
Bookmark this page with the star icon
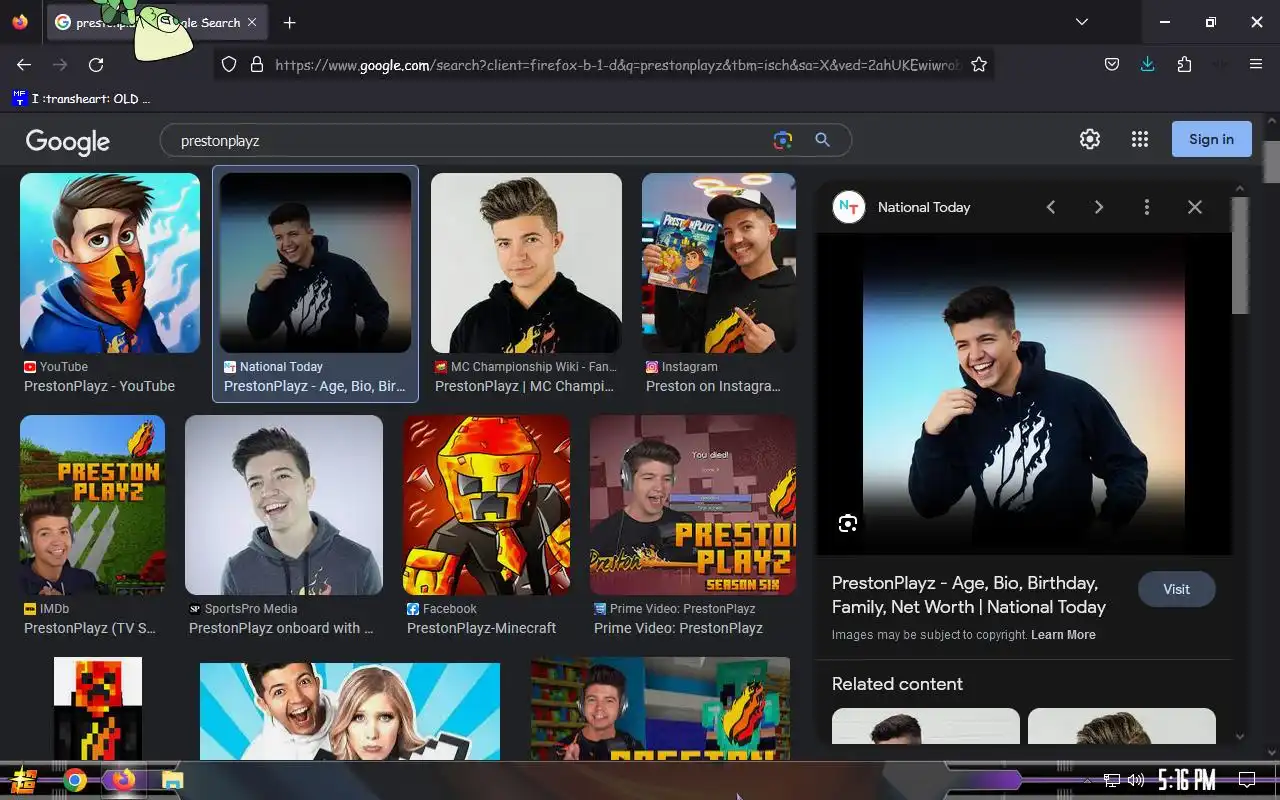(x=979, y=64)
